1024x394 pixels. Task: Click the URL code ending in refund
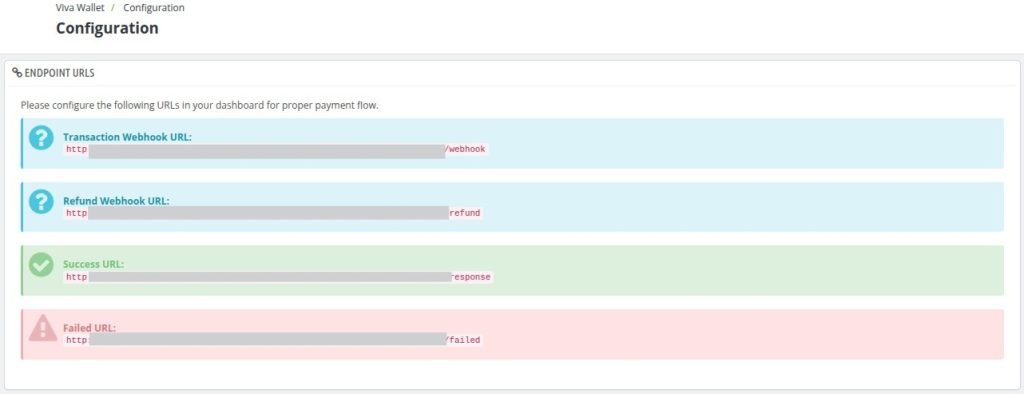coord(273,213)
